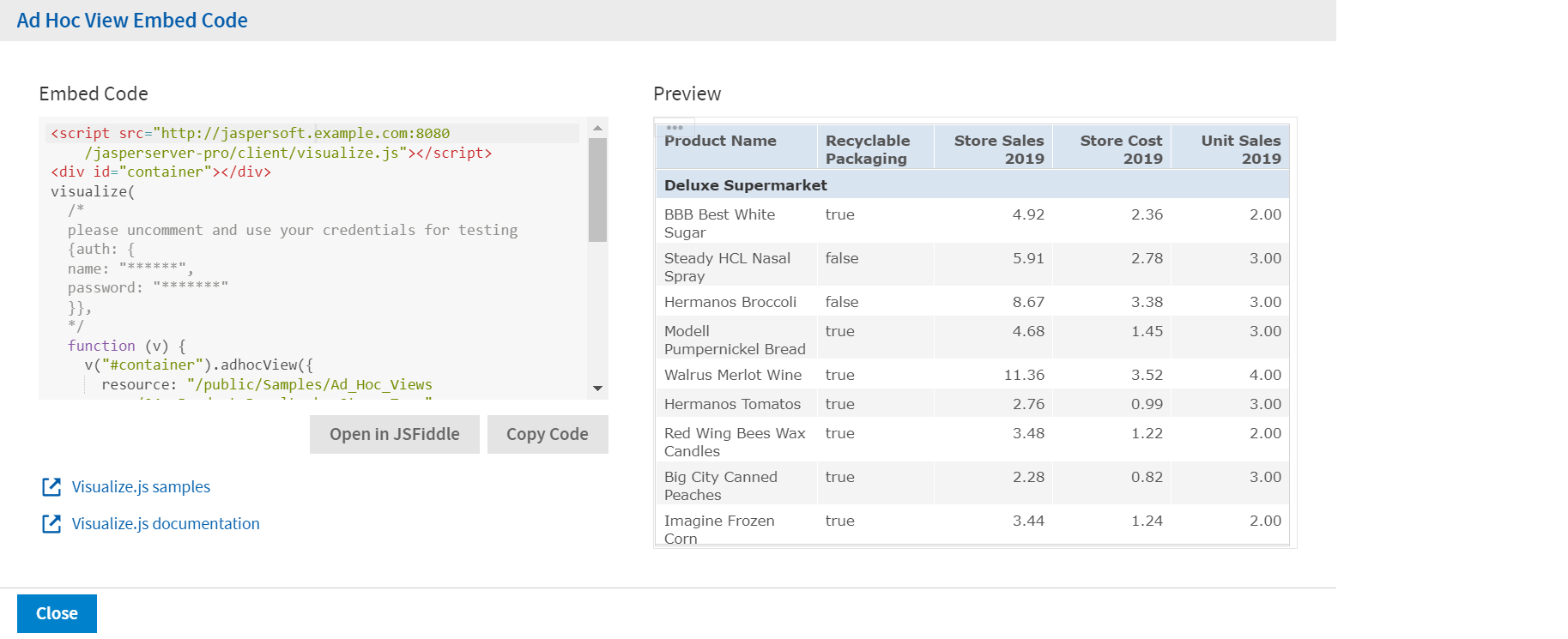Click inside the embed code on the visualize( line
1568x639 pixels.
[93, 191]
